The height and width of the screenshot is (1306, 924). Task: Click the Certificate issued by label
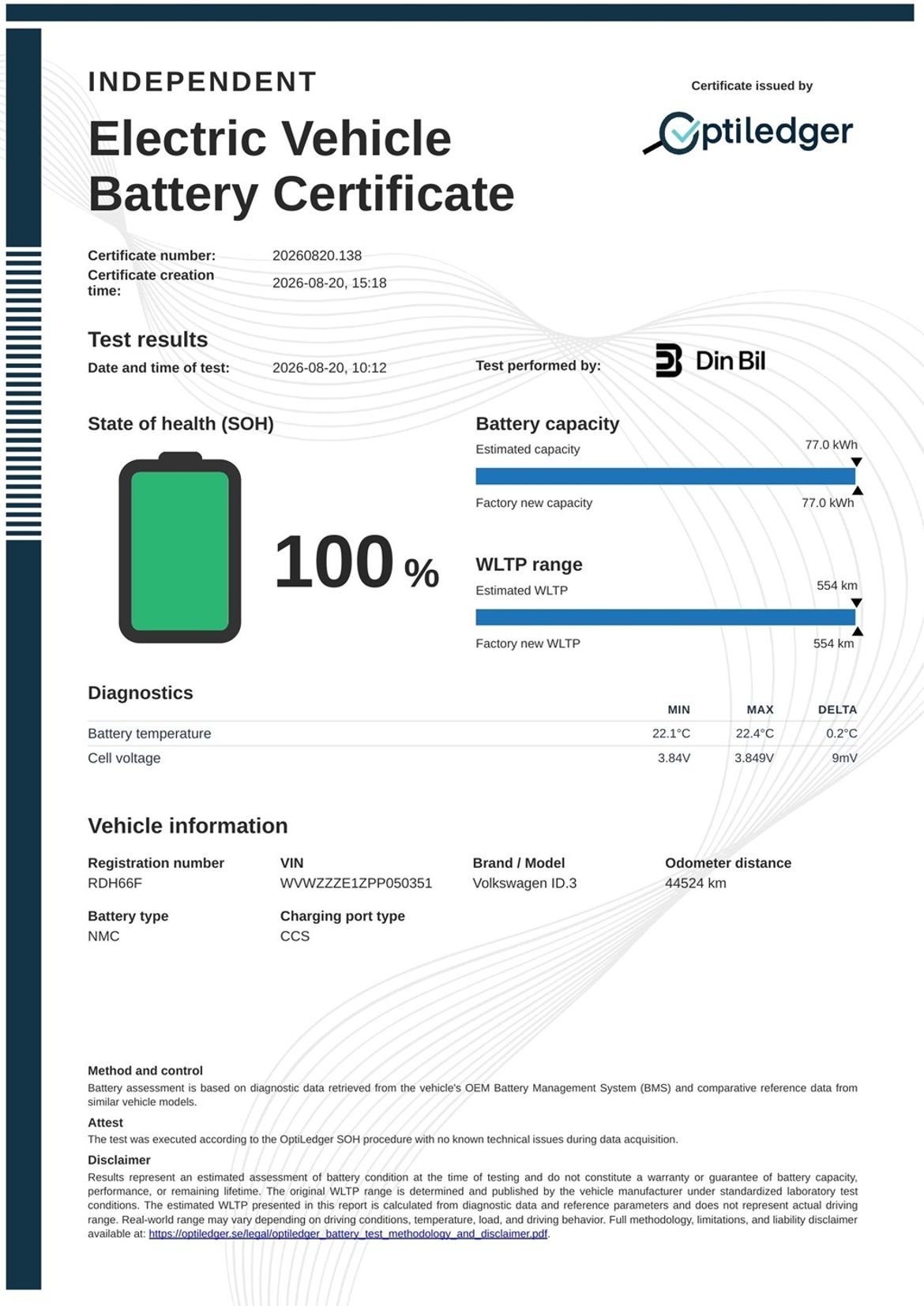pyautogui.click(x=752, y=86)
